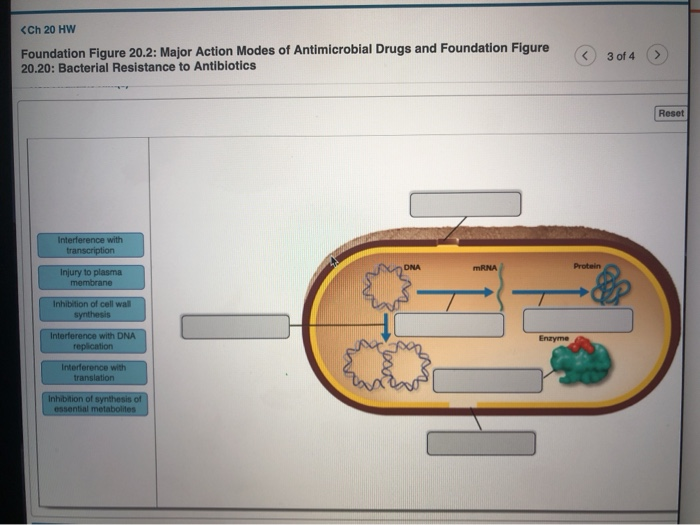This screenshot has height=525, width=700.
Task: Click the green enzyme molecule graphic
Action: coord(579,361)
